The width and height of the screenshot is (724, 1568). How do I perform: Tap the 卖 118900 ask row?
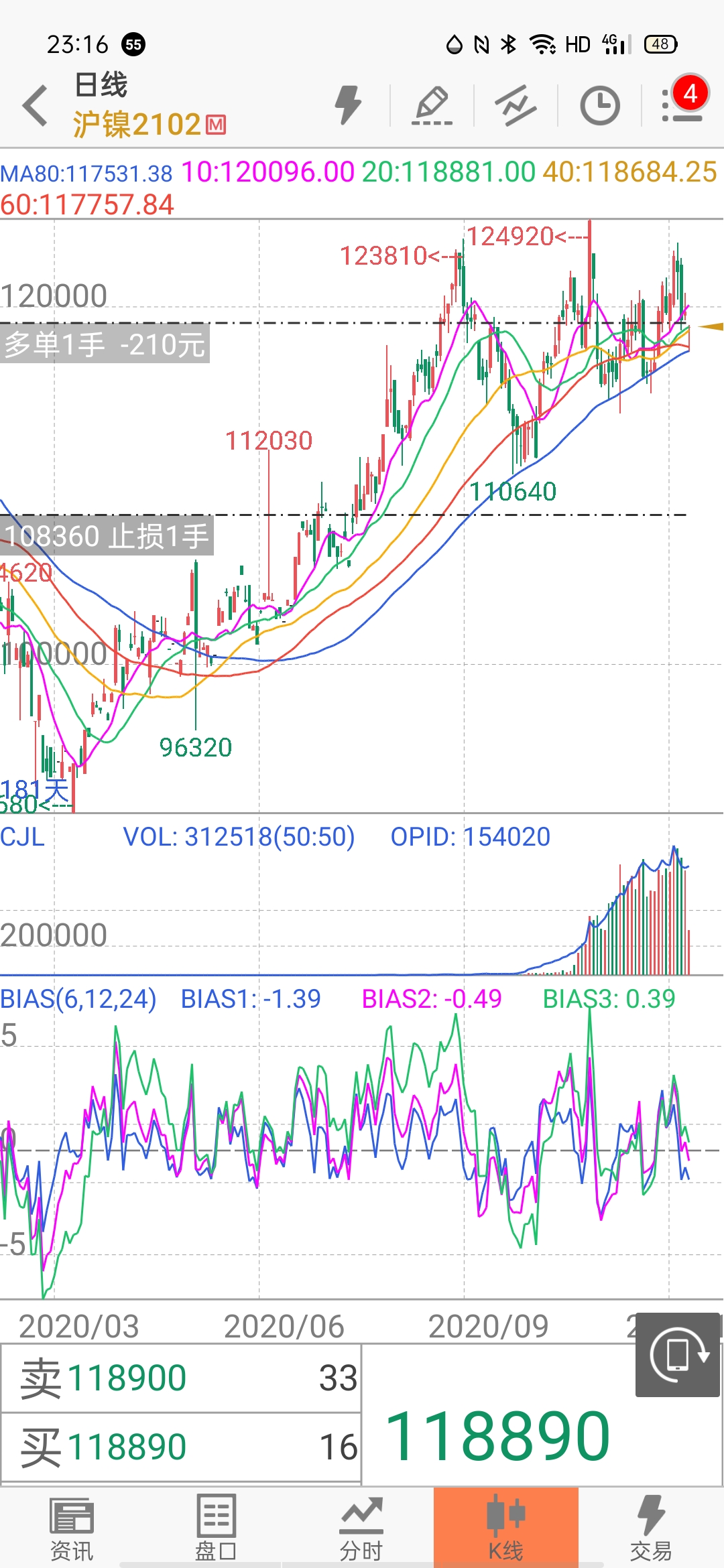click(x=181, y=1378)
